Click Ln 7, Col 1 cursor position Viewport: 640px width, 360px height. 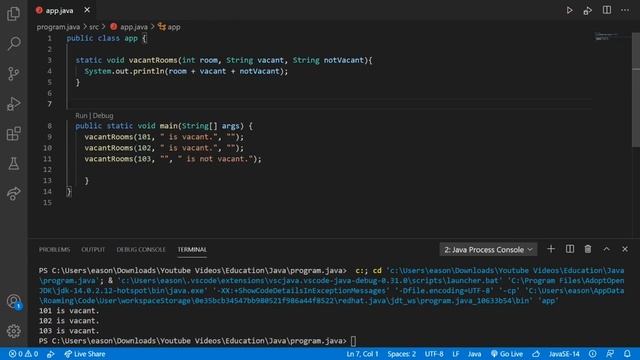pos(362,354)
